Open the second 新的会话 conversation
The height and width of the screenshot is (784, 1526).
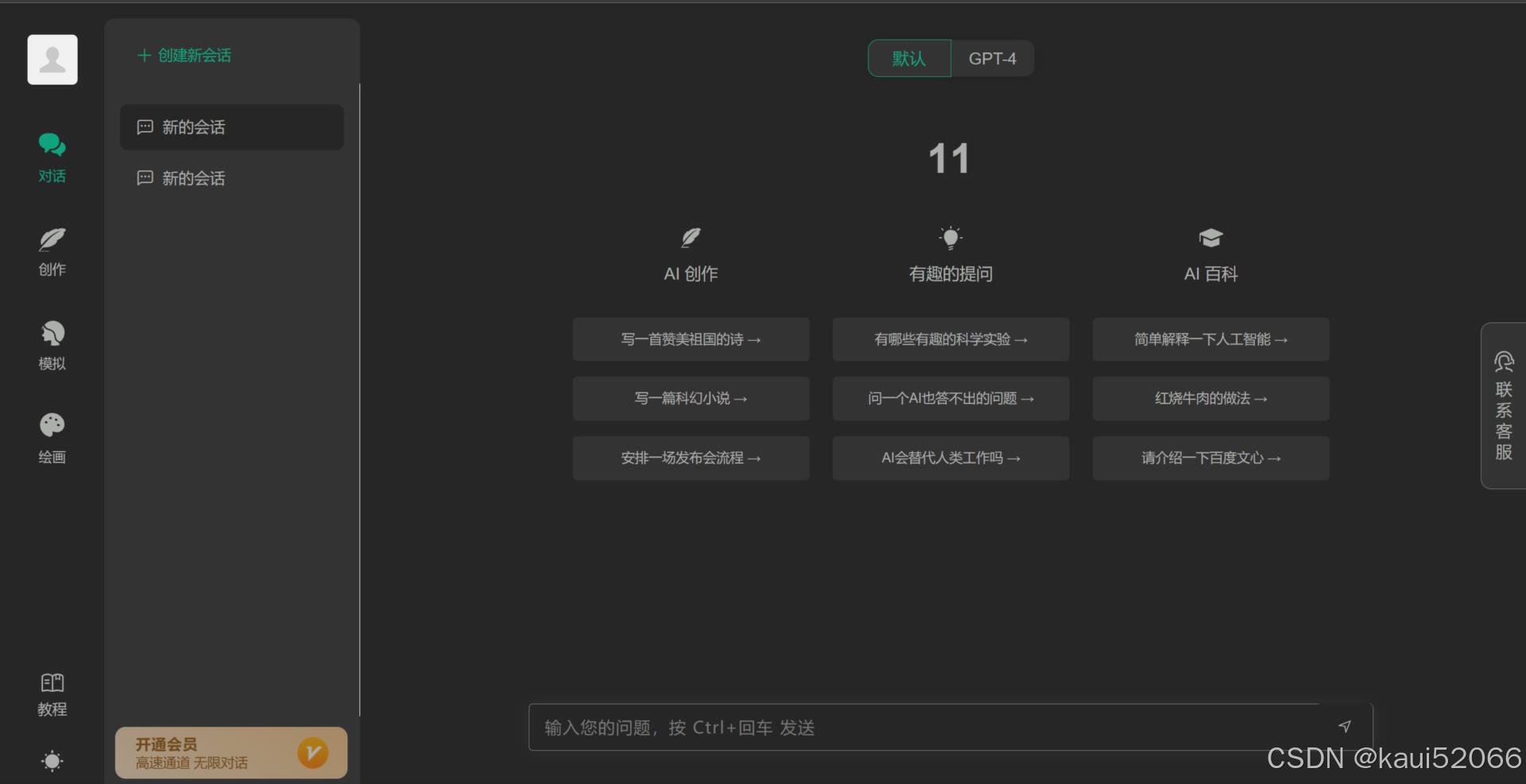point(230,178)
